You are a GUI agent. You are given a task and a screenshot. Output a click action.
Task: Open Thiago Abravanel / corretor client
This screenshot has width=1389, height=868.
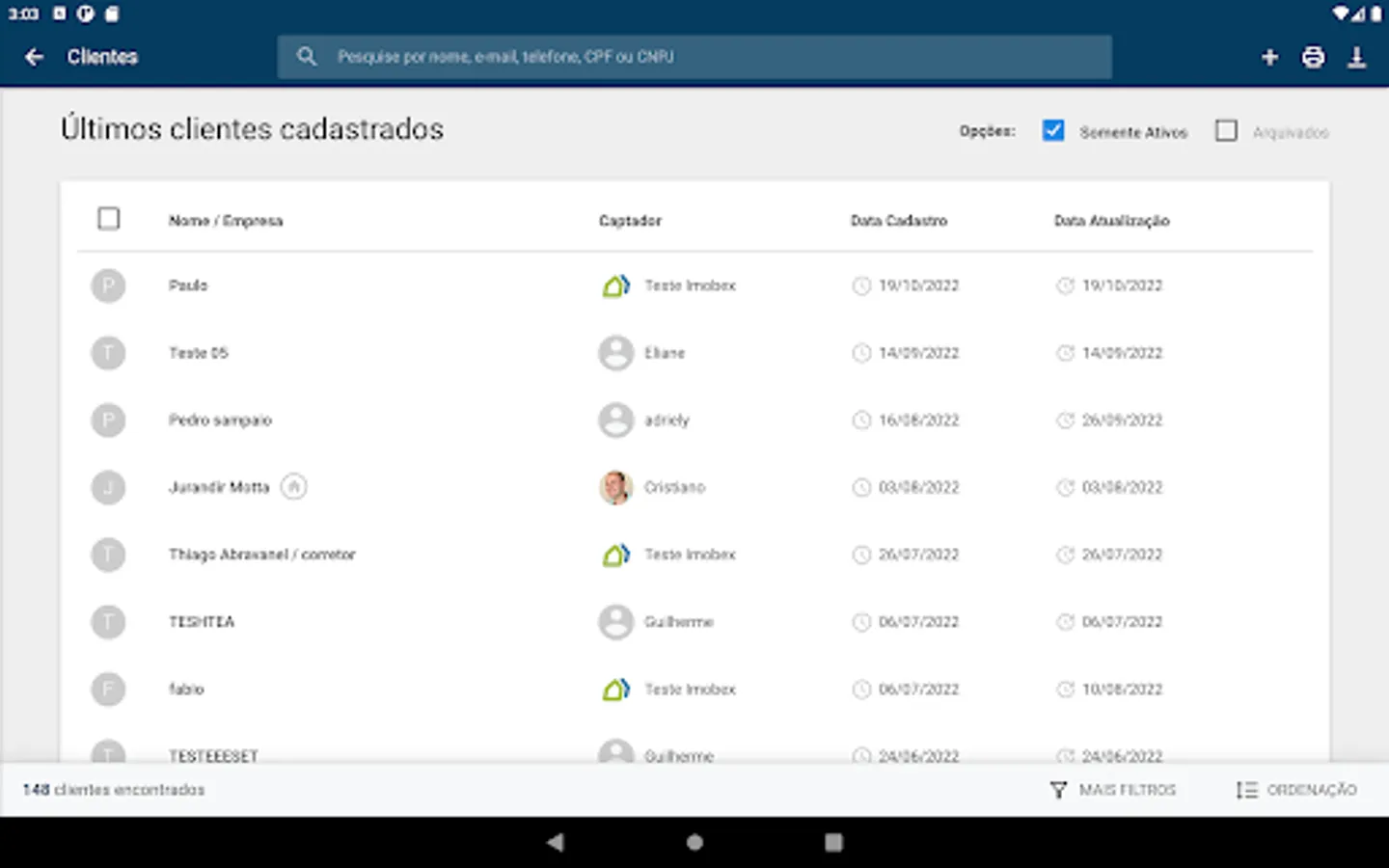click(x=261, y=555)
